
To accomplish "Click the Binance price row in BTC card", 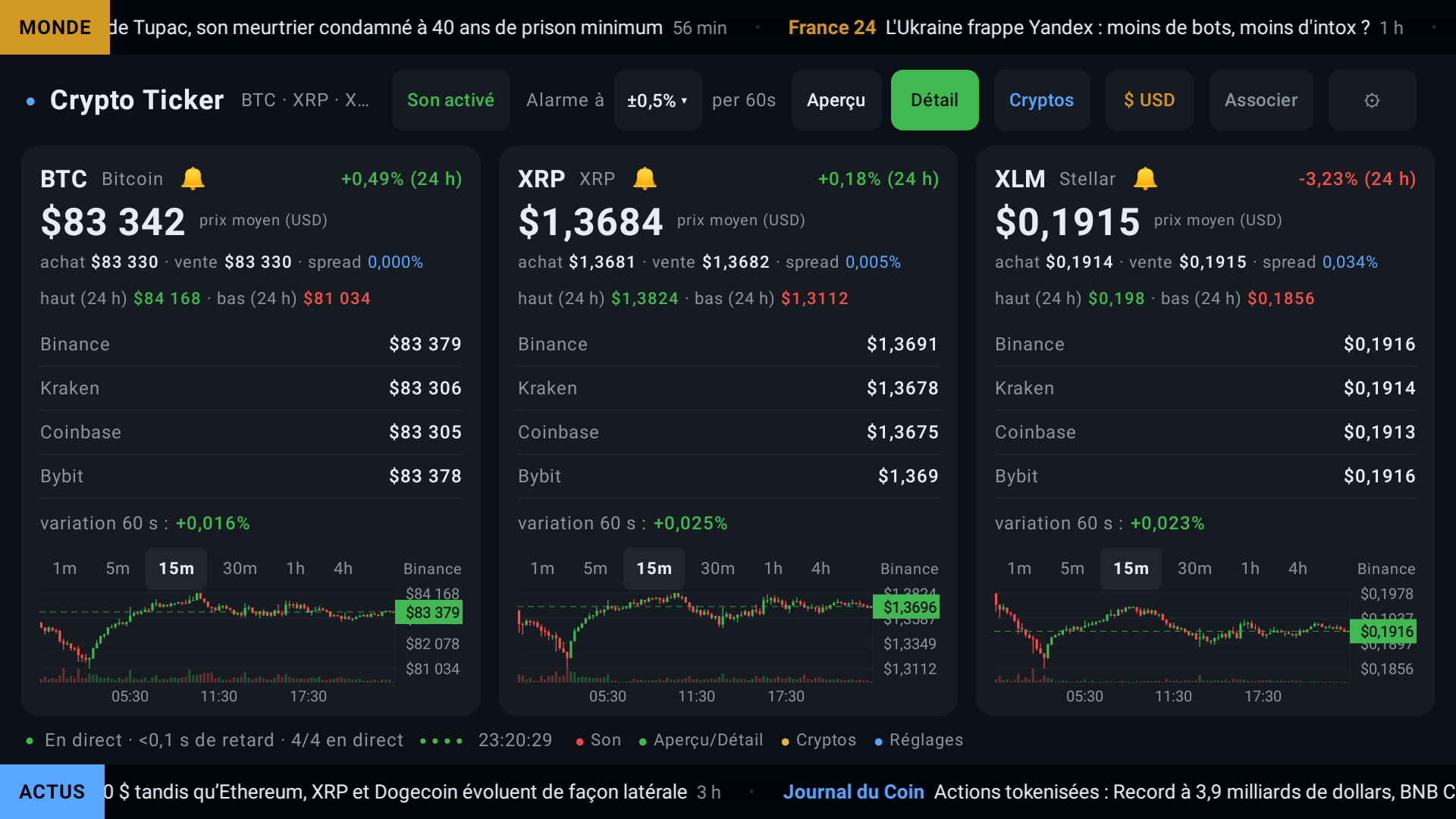I will (251, 344).
